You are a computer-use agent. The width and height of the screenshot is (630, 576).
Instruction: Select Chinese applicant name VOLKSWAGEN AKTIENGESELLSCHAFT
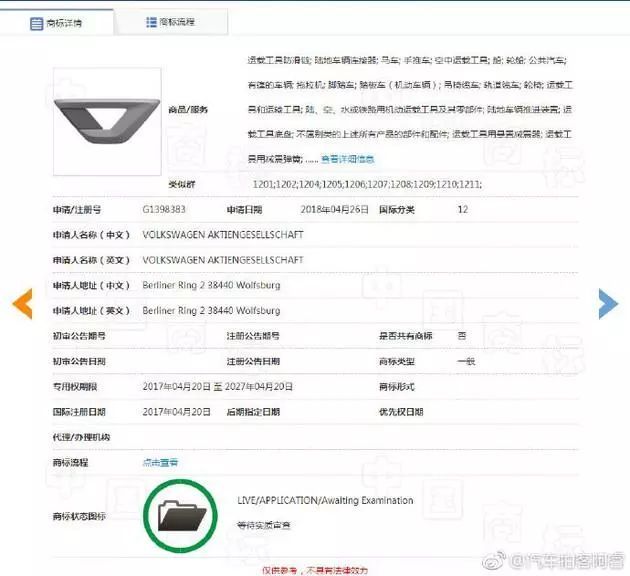tap(223, 235)
